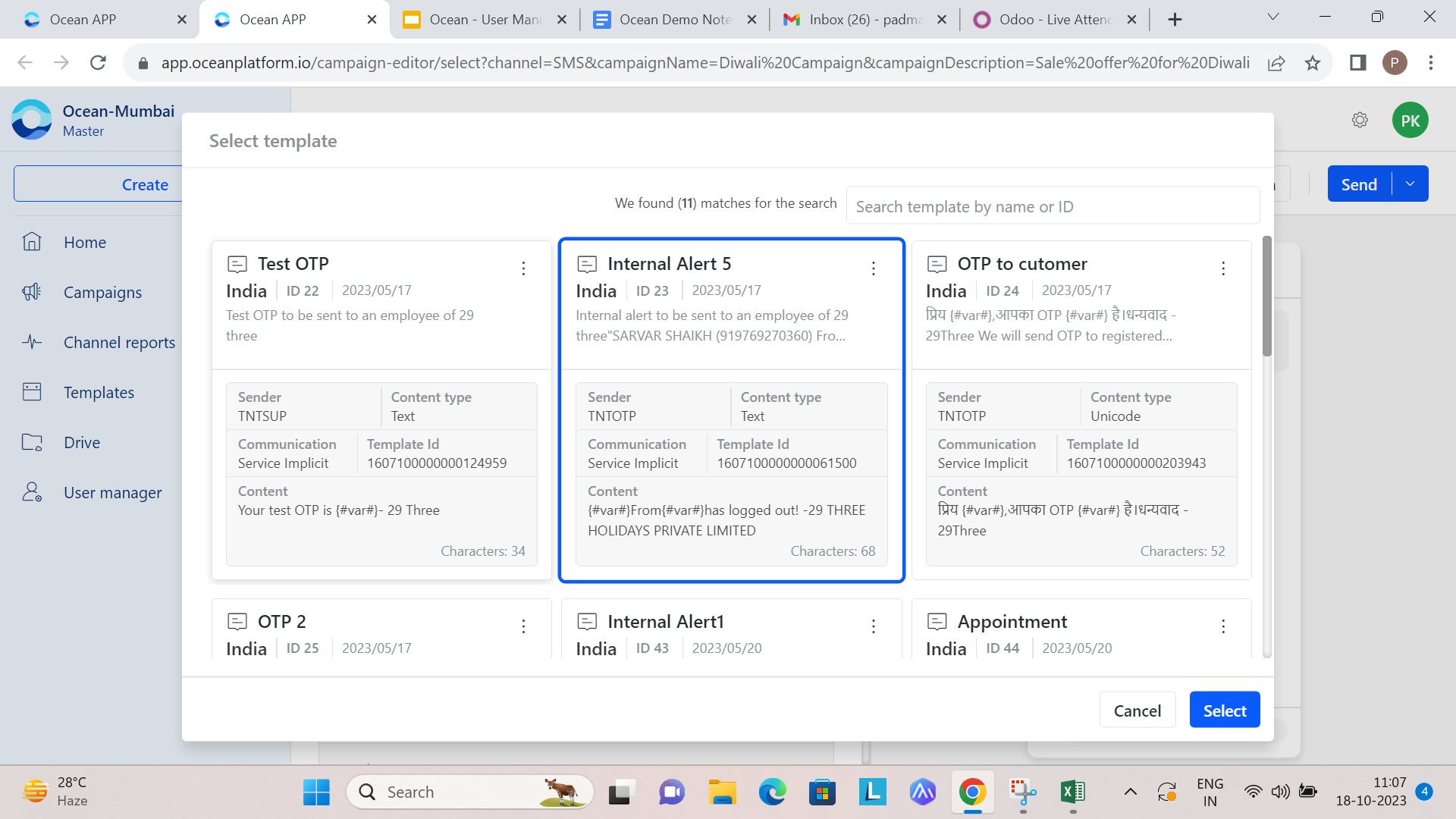Click the template list scrollbar
This screenshot has width=1456, height=819.
1266,296
